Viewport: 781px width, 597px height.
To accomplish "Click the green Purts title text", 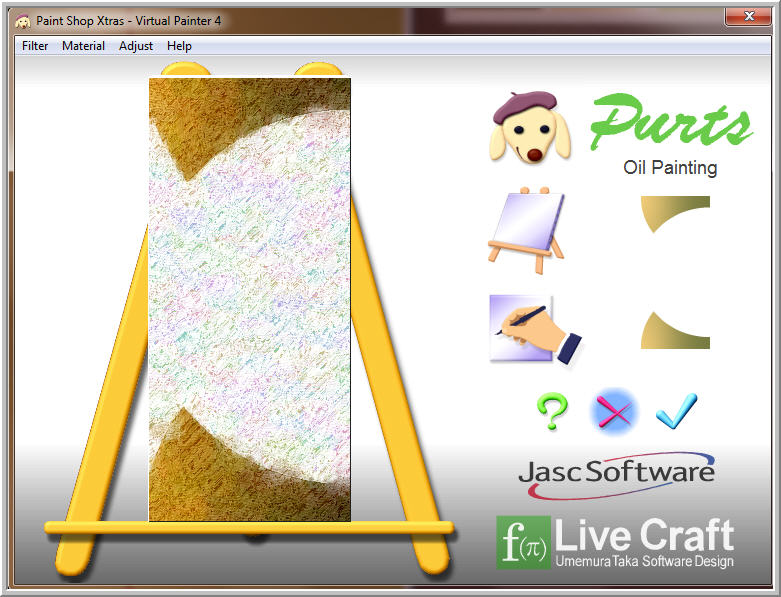I will [x=671, y=122].
